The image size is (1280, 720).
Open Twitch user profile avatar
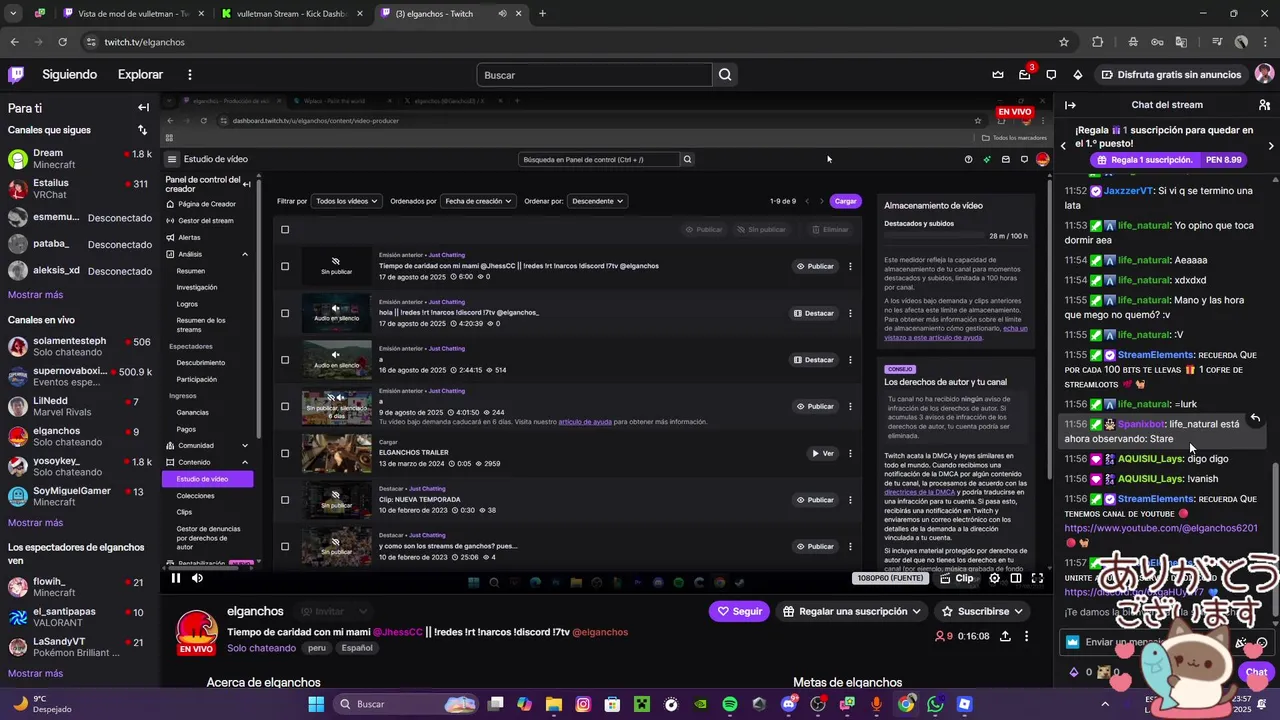[1264, 75]
